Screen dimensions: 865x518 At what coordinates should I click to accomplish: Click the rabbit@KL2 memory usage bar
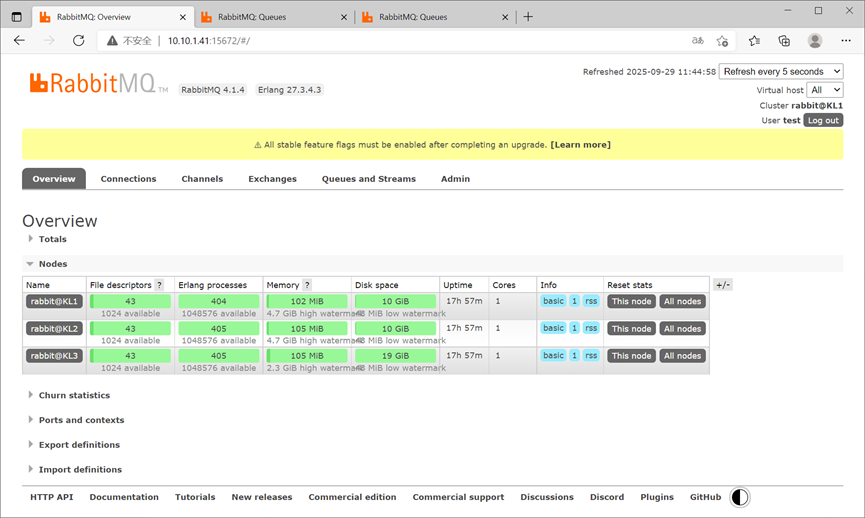tap(307, 329)
